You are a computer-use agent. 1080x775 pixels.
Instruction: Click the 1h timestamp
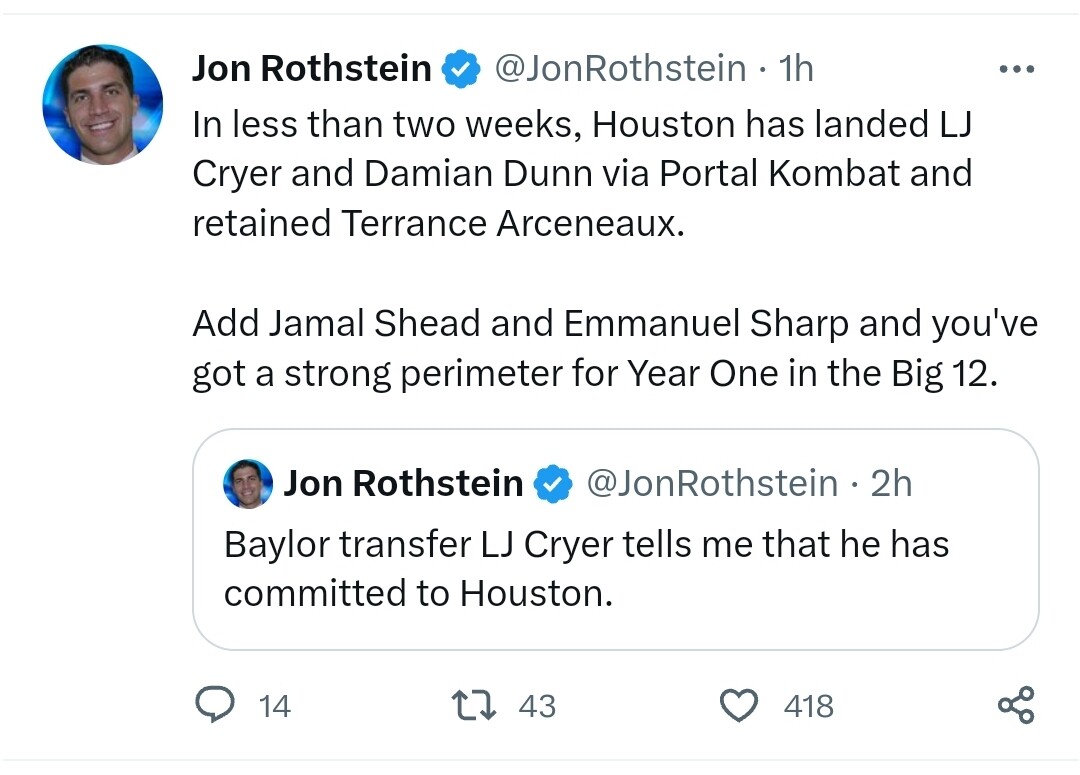click(x=796, y=69)
